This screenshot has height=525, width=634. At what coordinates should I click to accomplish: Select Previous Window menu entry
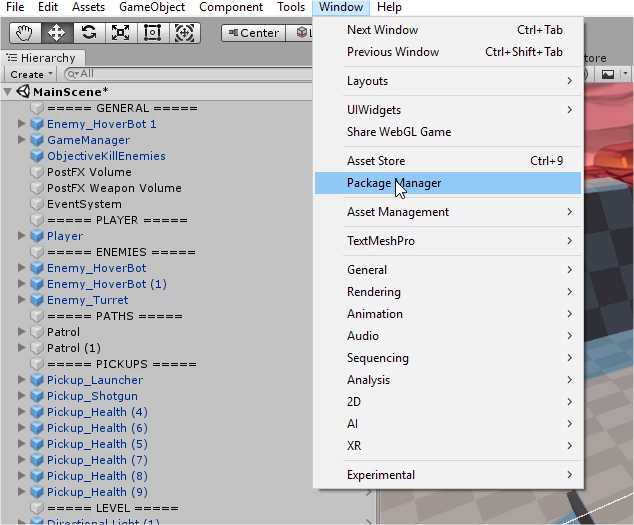[448, 52]
